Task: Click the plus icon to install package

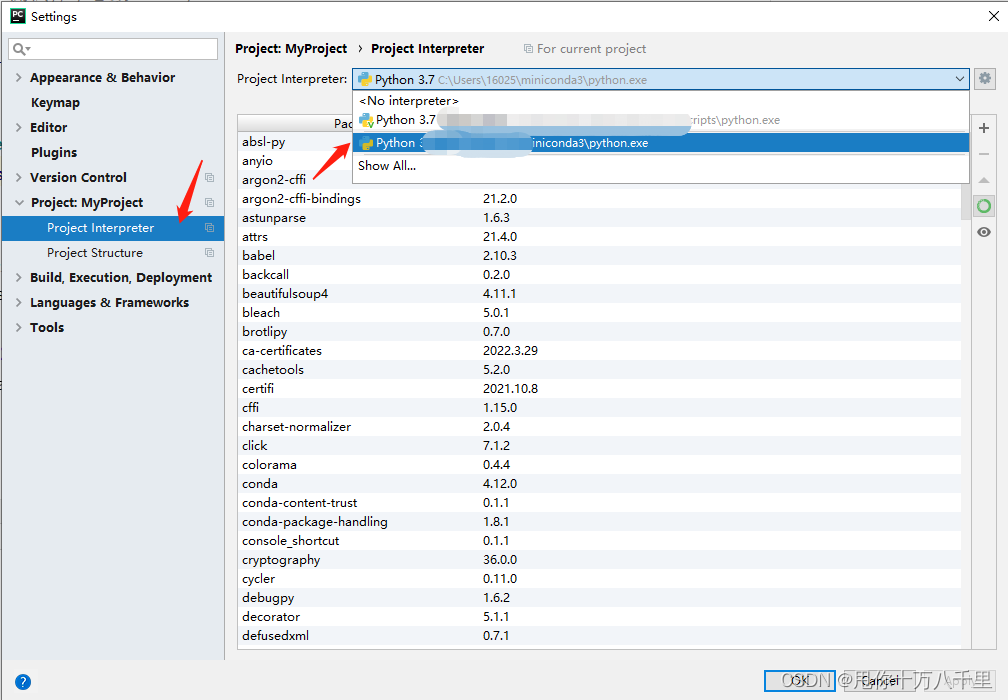Action: pos(984,128)
